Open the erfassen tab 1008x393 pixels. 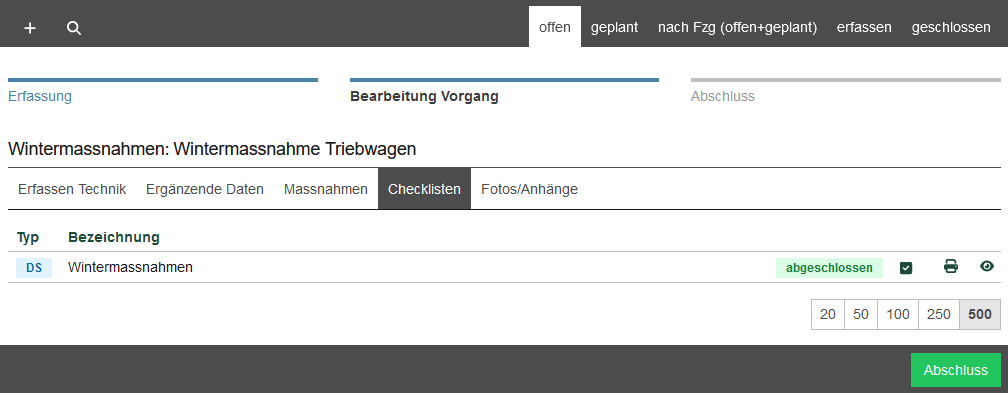click(864, 27)
